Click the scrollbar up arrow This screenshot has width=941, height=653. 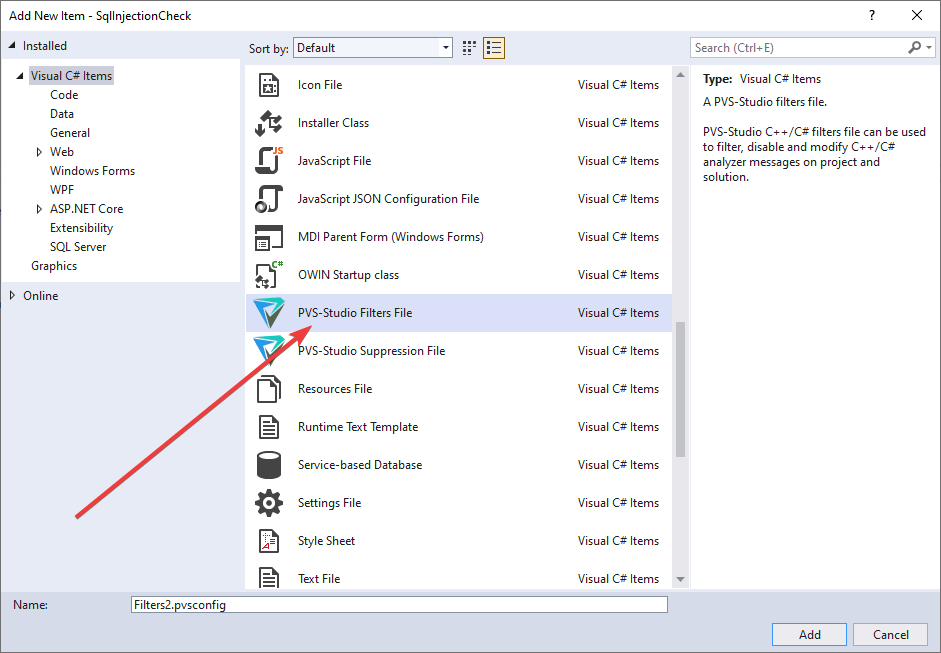(680, 75)
